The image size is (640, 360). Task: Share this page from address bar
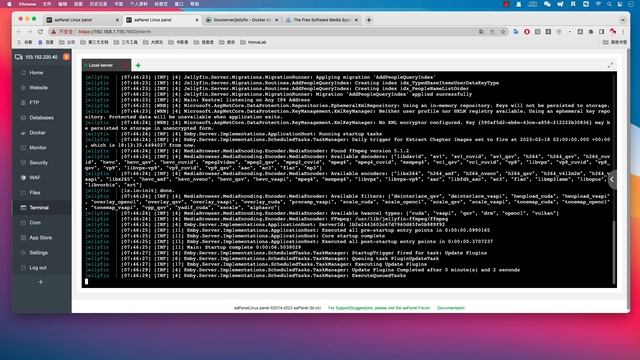[492, 31]
